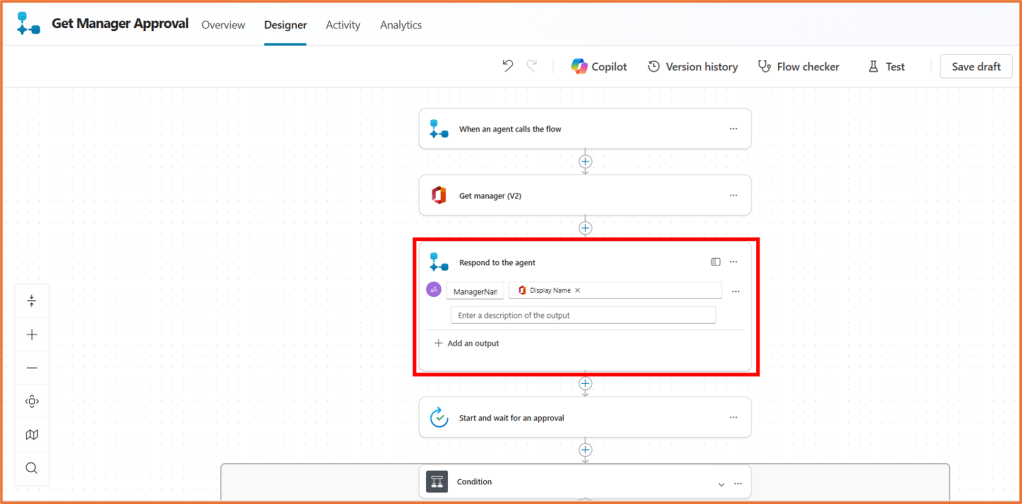Switch to the Activity tab
This screenshot has height=504, width=1022.
pyautogui.click(x=343, y=25)
